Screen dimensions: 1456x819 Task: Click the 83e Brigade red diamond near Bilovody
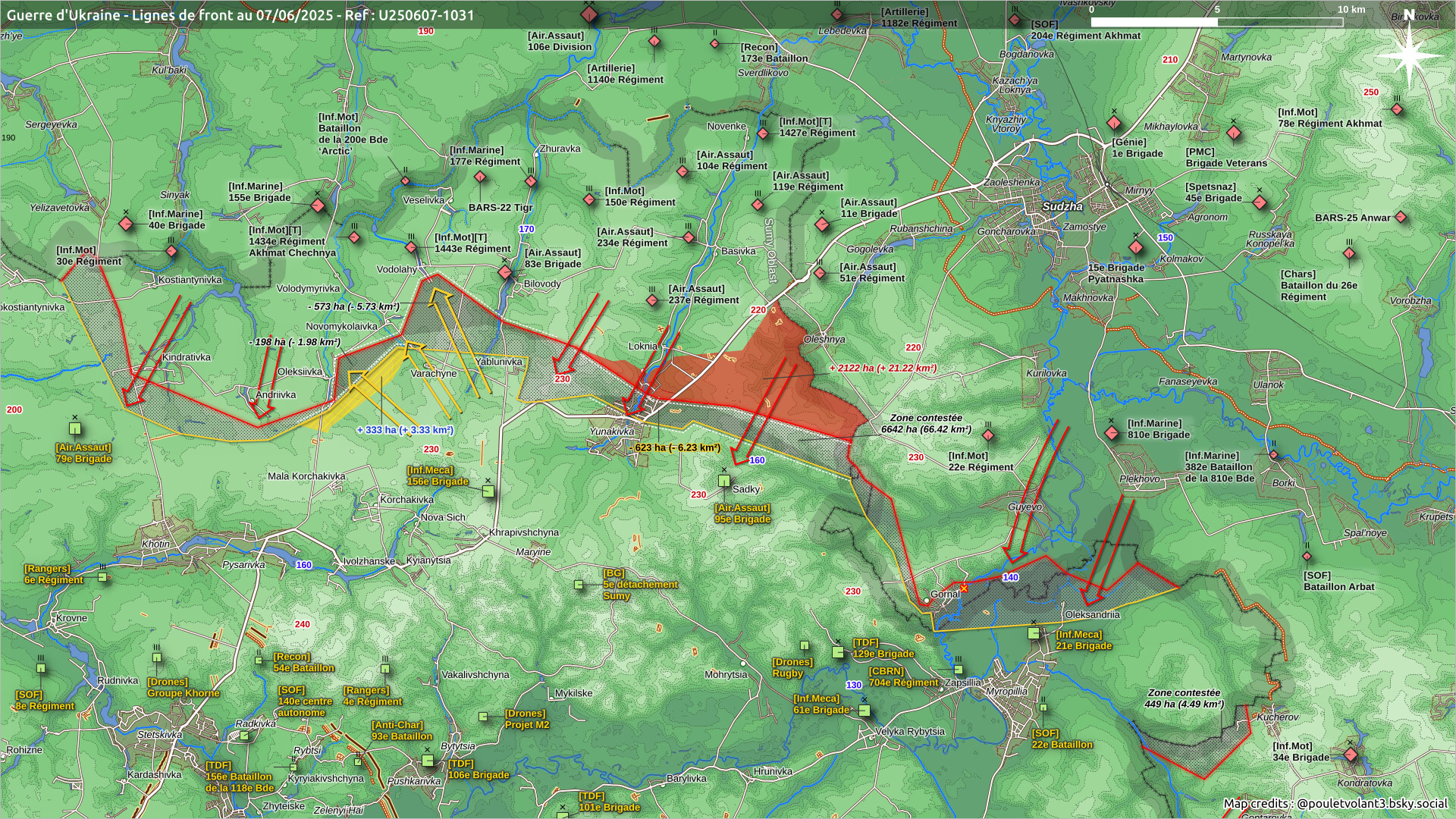[x=506, y=272]
